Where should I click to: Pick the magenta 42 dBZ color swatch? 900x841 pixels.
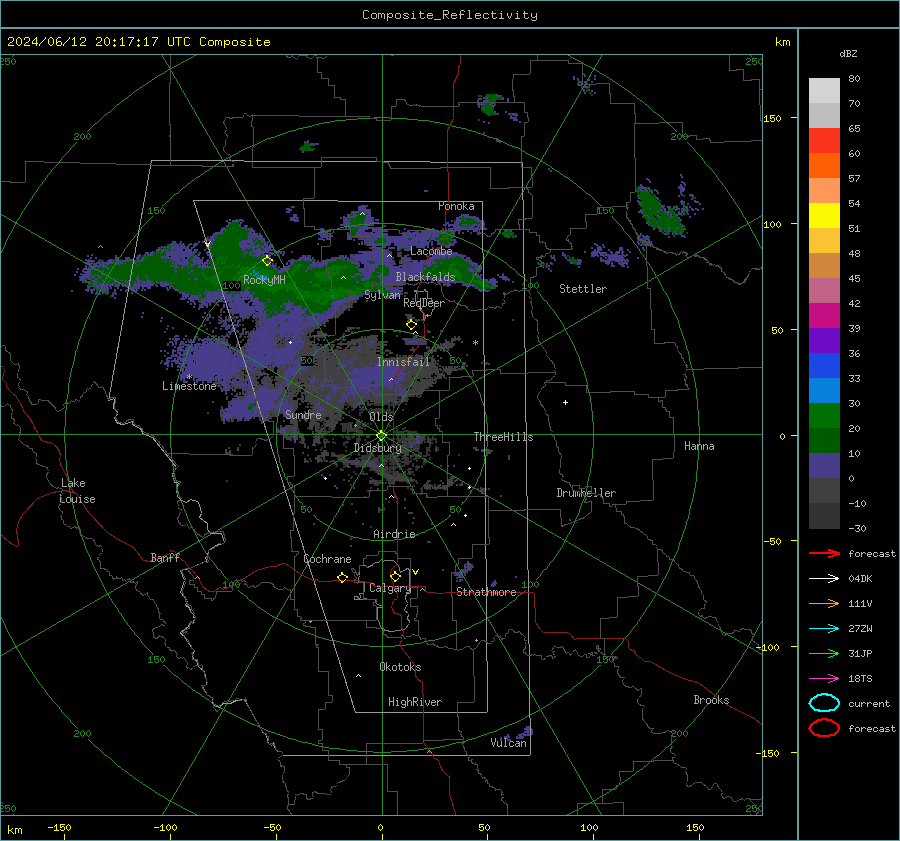coord(824,315)
